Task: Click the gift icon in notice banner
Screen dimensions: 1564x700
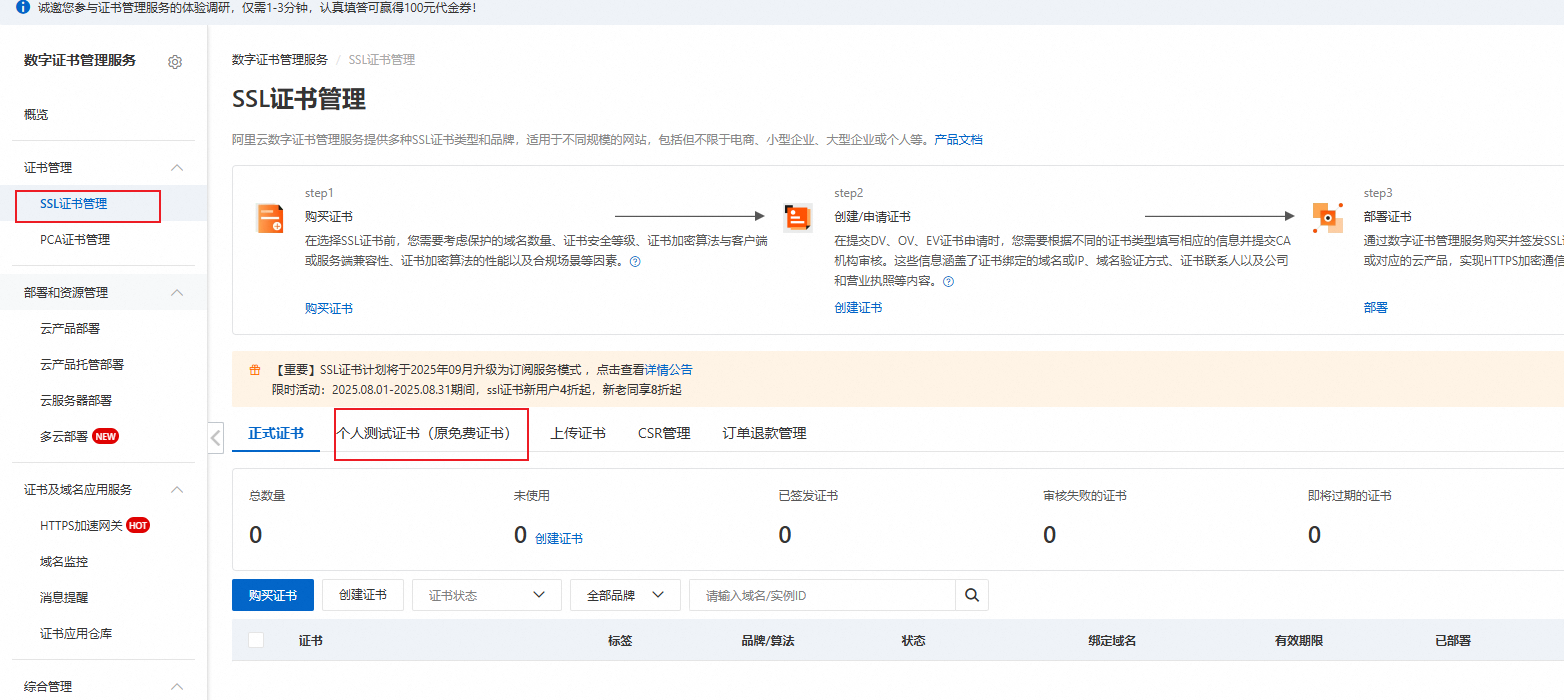Action: tap(255, 370)
